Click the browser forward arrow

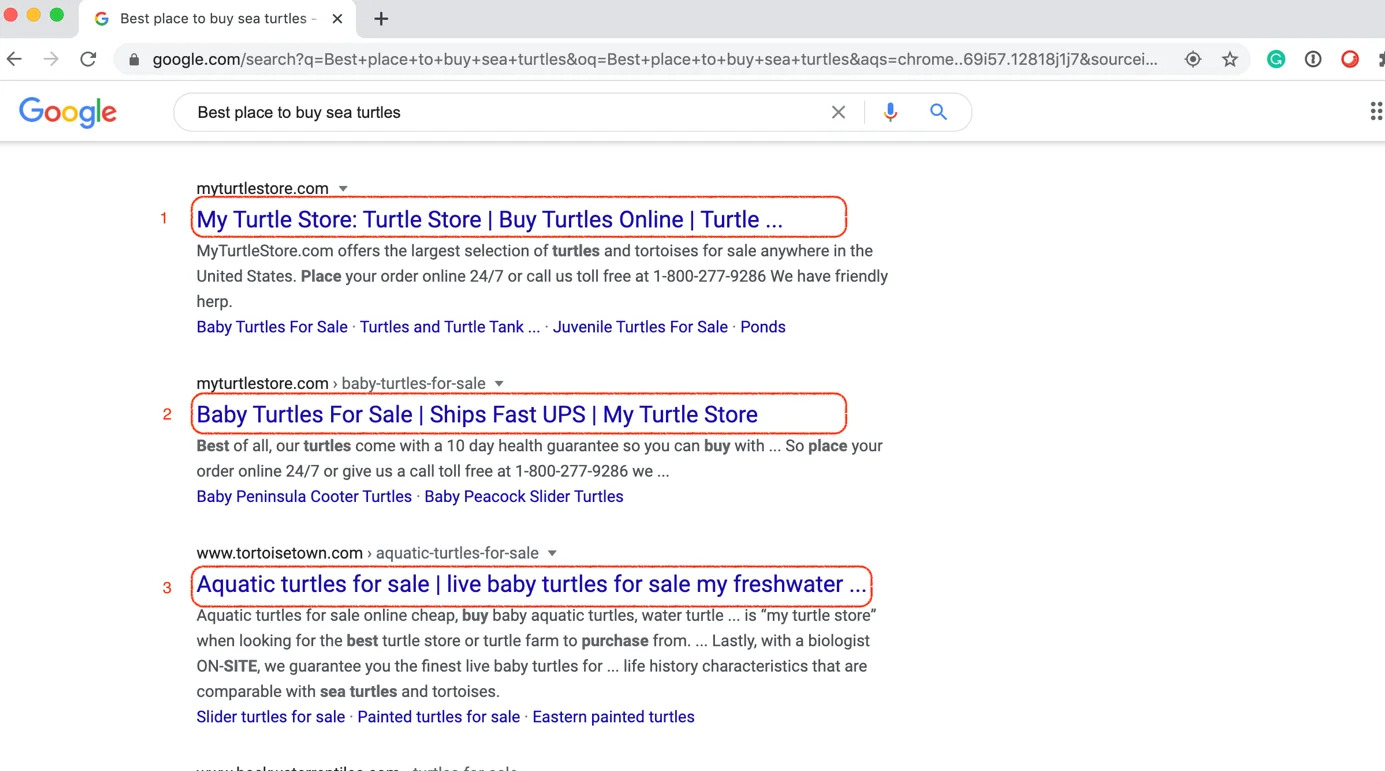tap(51, 59)
